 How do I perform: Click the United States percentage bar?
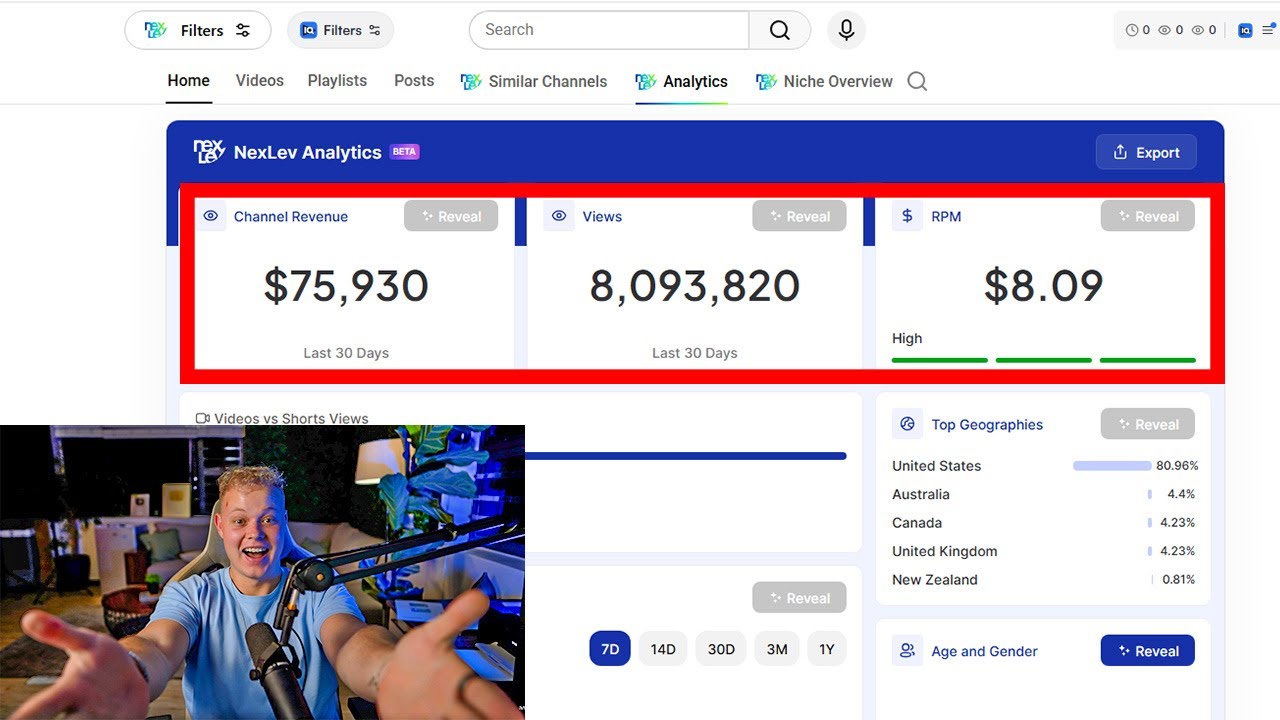1112,466
